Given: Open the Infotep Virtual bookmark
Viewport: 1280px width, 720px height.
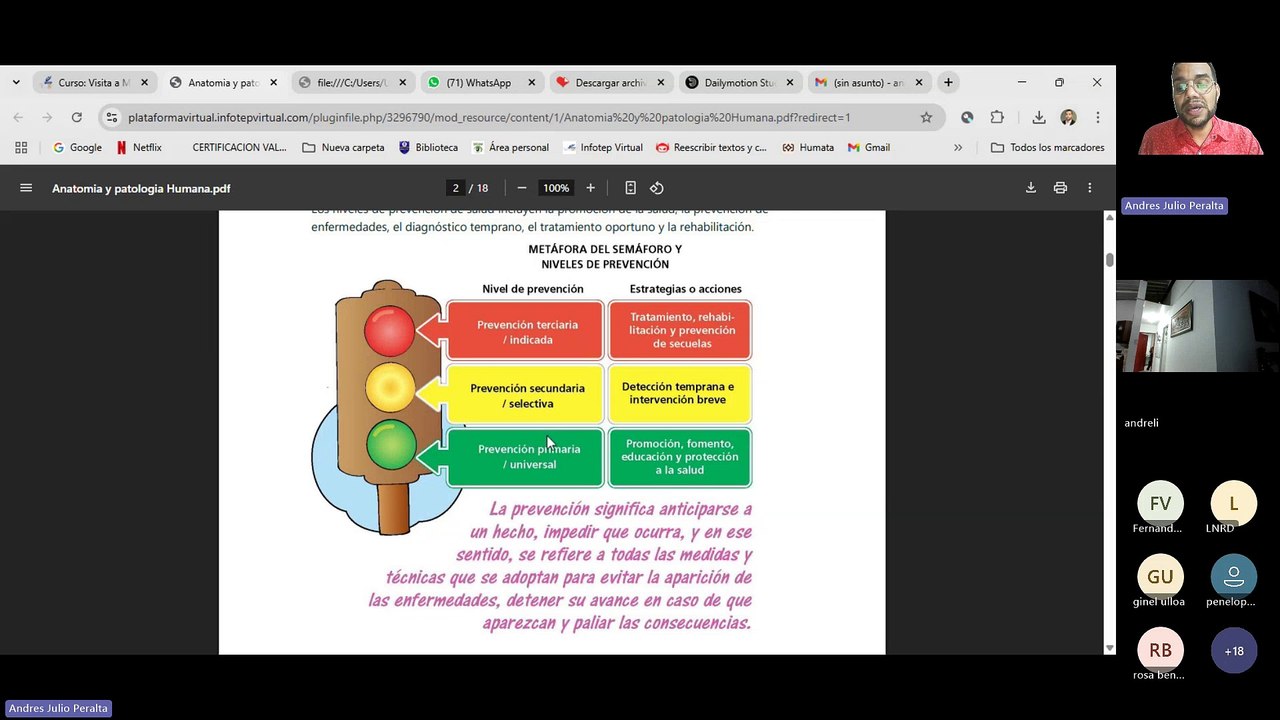Looking at the screenshot, I should click(603, 147).
